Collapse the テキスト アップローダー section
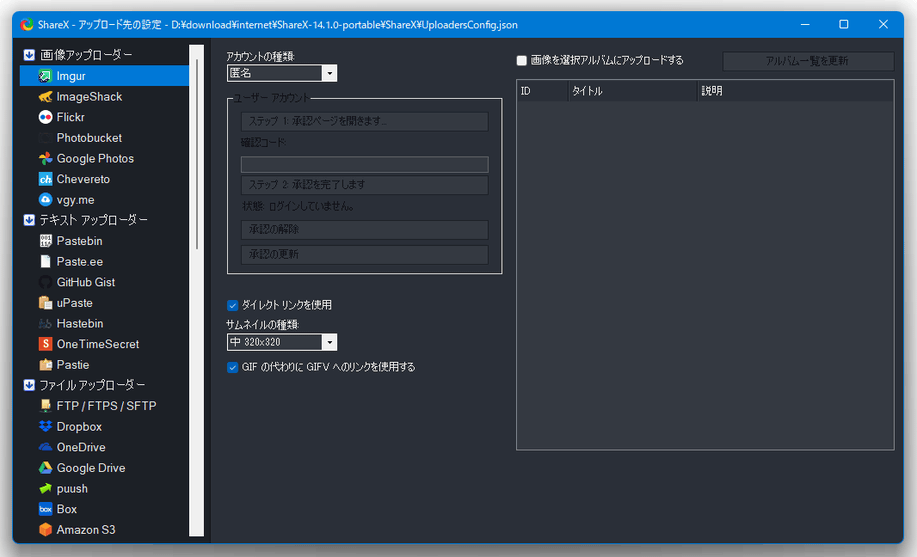917x557 pixels. [x=29, y=220]
